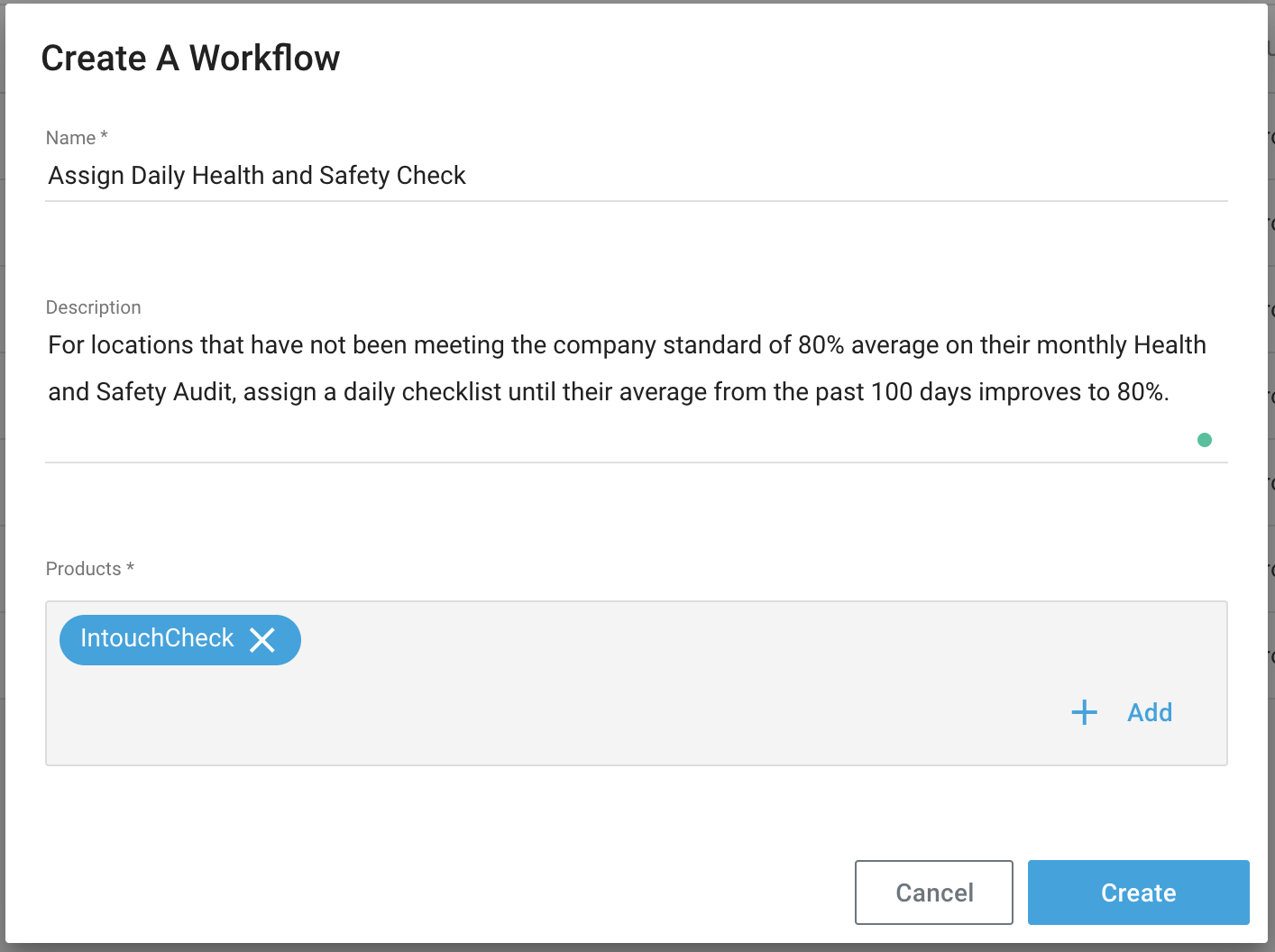Click the Create A Workflow dialog title
Image resolution: width=1275 pixels, height=952 pixels.
coord(190,59)
